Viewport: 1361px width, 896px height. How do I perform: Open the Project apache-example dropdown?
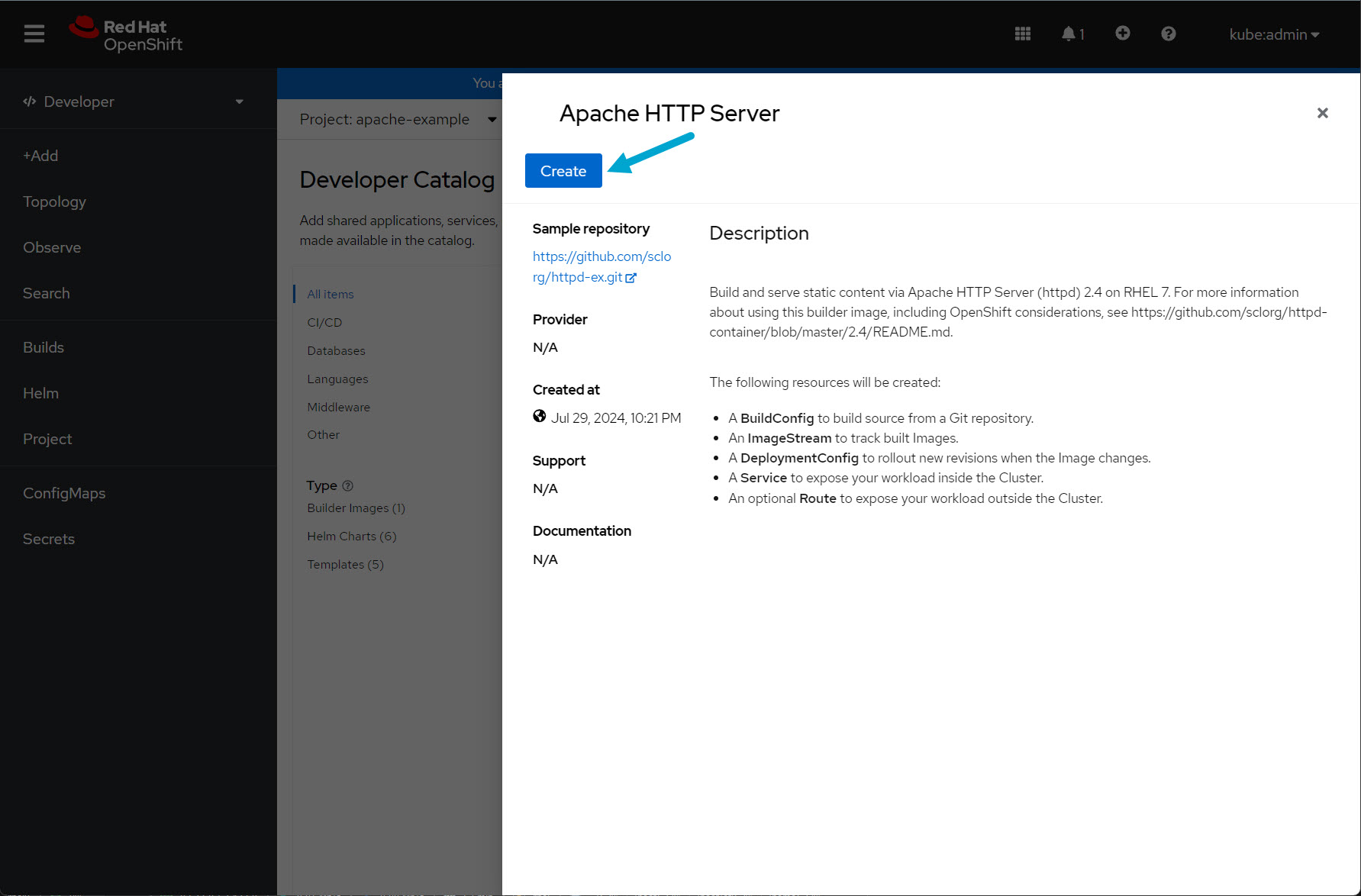point(397,119)
